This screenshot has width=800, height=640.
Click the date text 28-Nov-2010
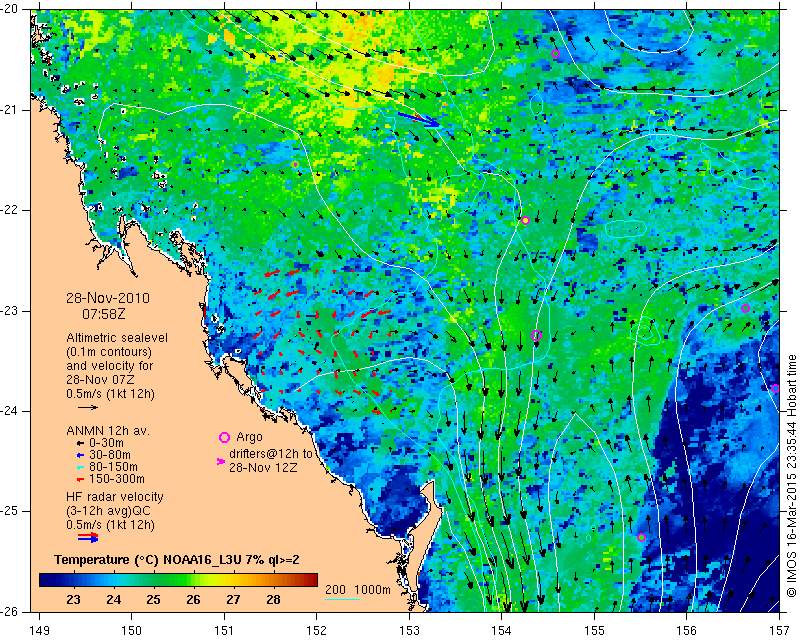[108, 298]
